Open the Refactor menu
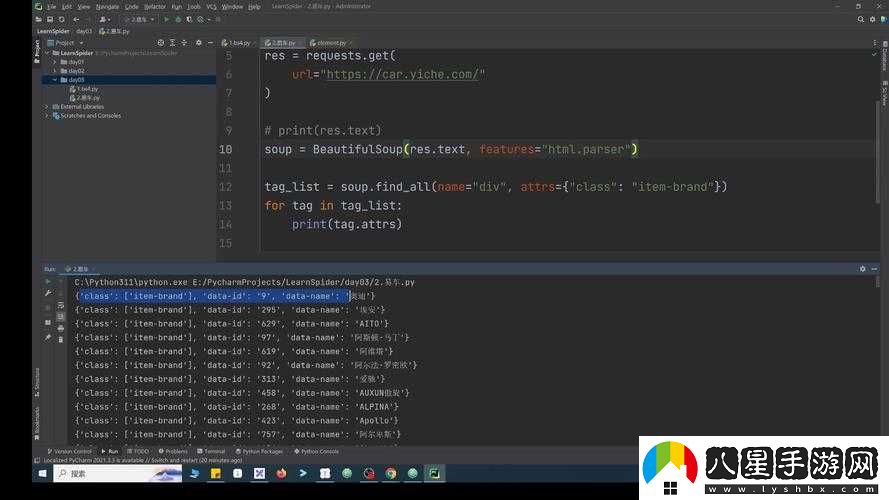 [154, 6]
